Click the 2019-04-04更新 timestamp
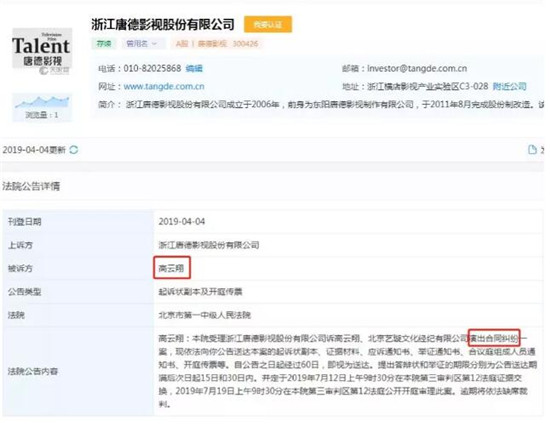The width and height of the screenshot is (550, 426). (x=34, y=150)
